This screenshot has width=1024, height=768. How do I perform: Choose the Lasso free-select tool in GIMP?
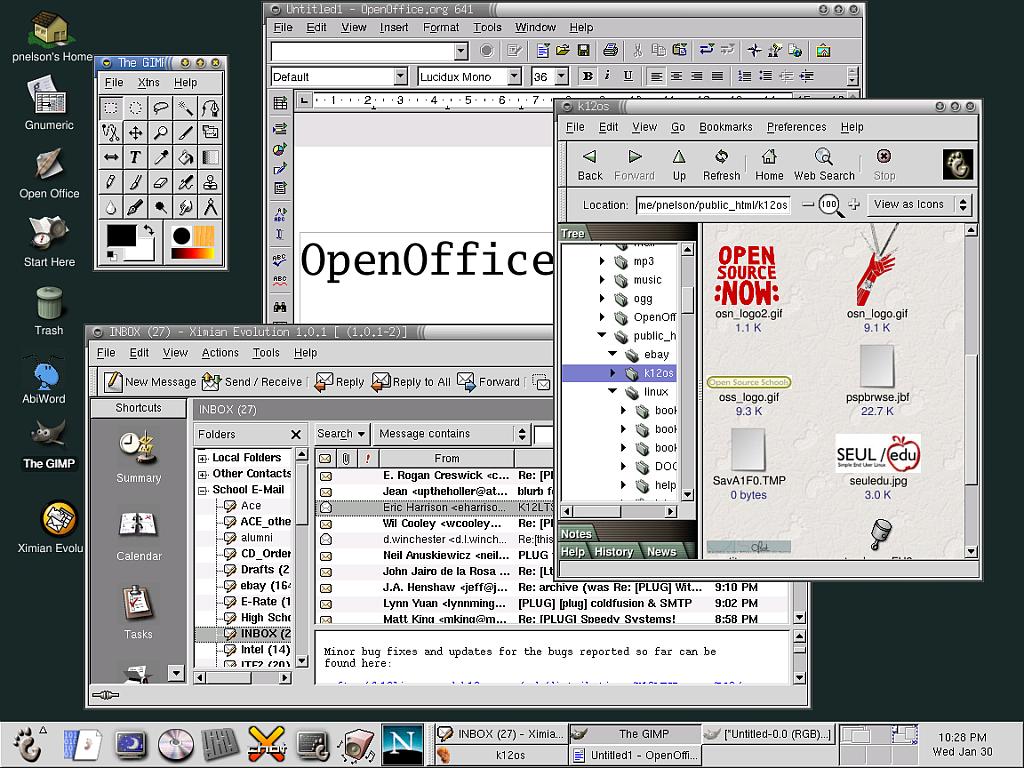(x=160, y=108)
